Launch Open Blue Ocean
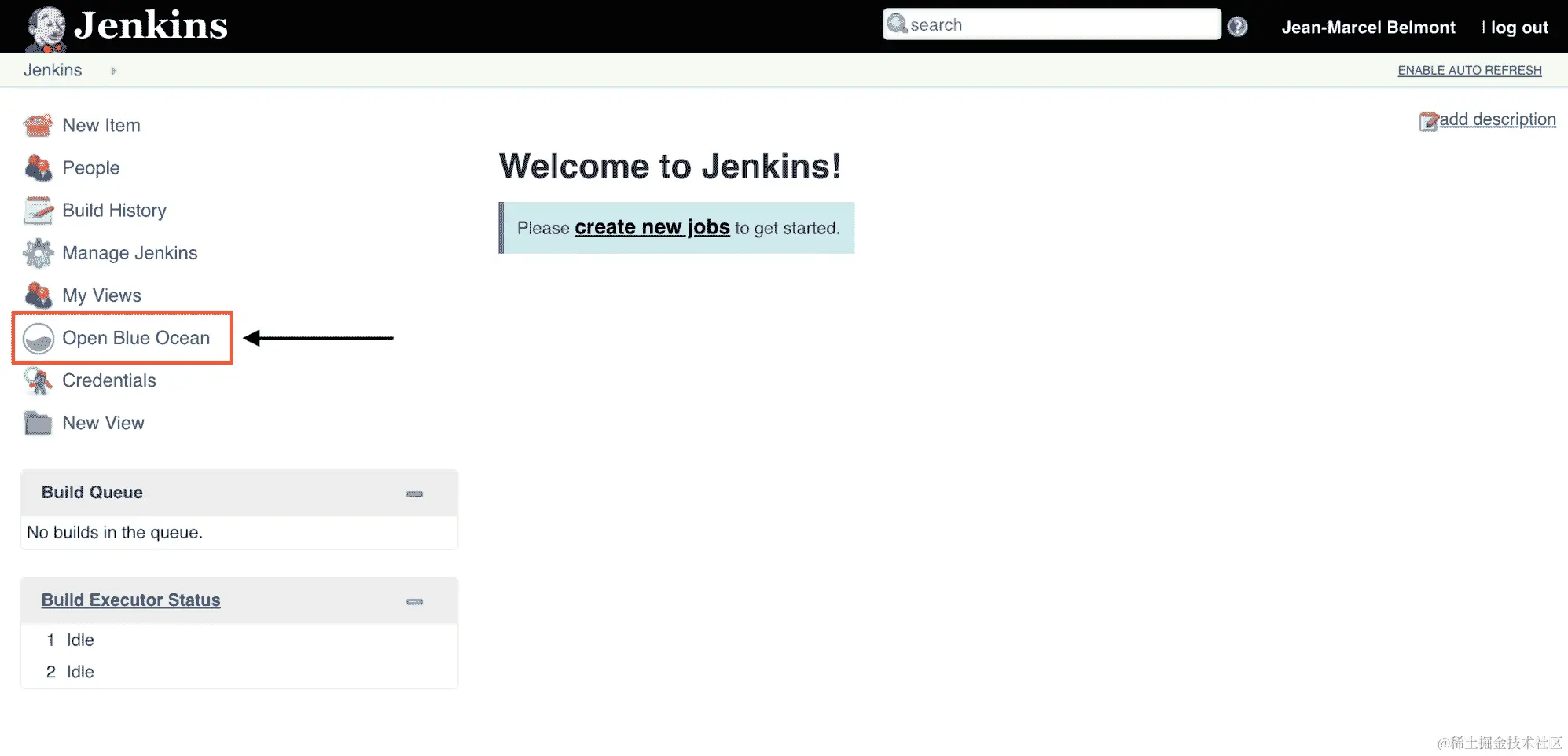1568x756 pixels. 136,338
